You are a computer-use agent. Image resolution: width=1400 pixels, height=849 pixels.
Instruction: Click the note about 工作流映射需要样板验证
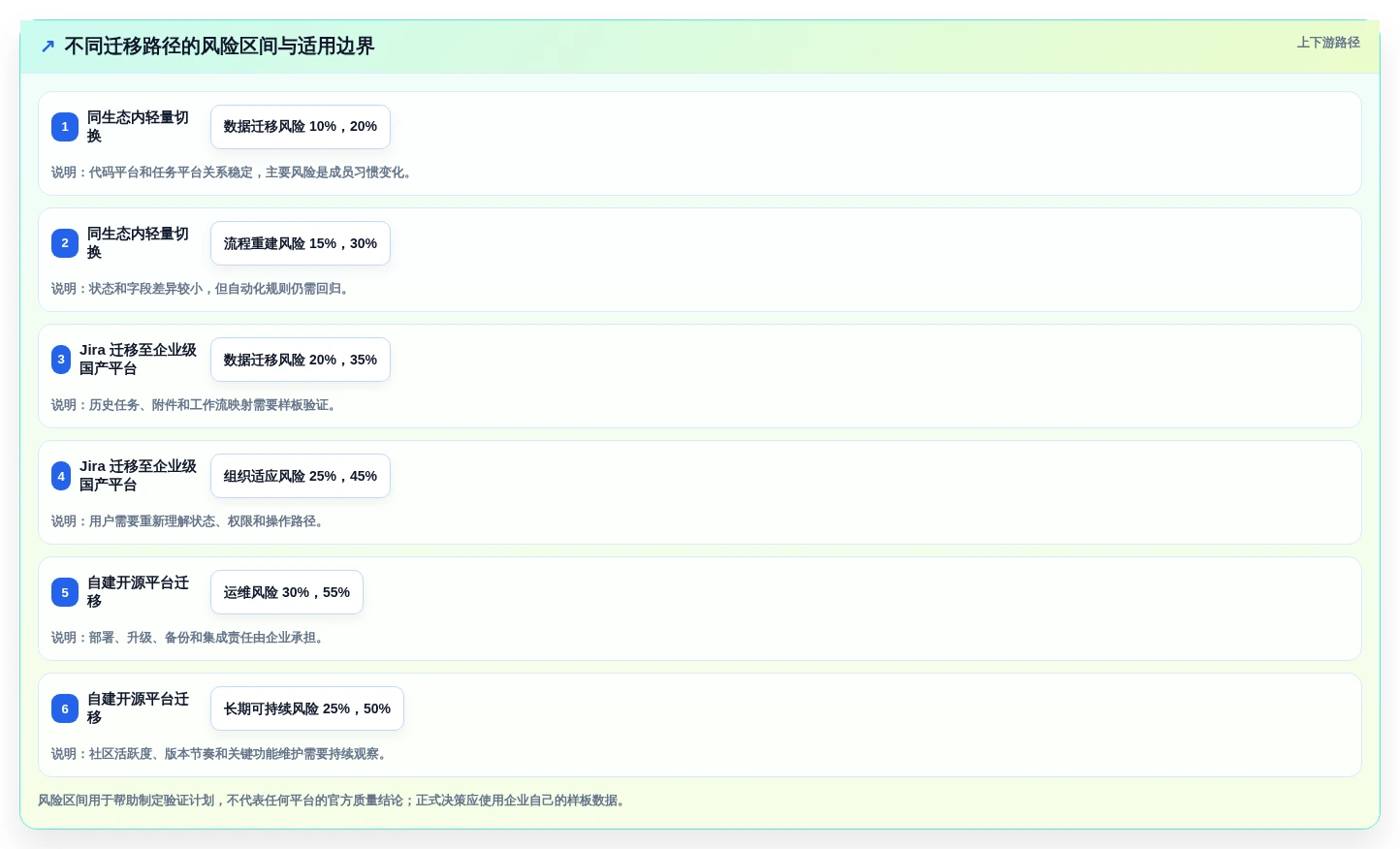[x=196, y=405]
